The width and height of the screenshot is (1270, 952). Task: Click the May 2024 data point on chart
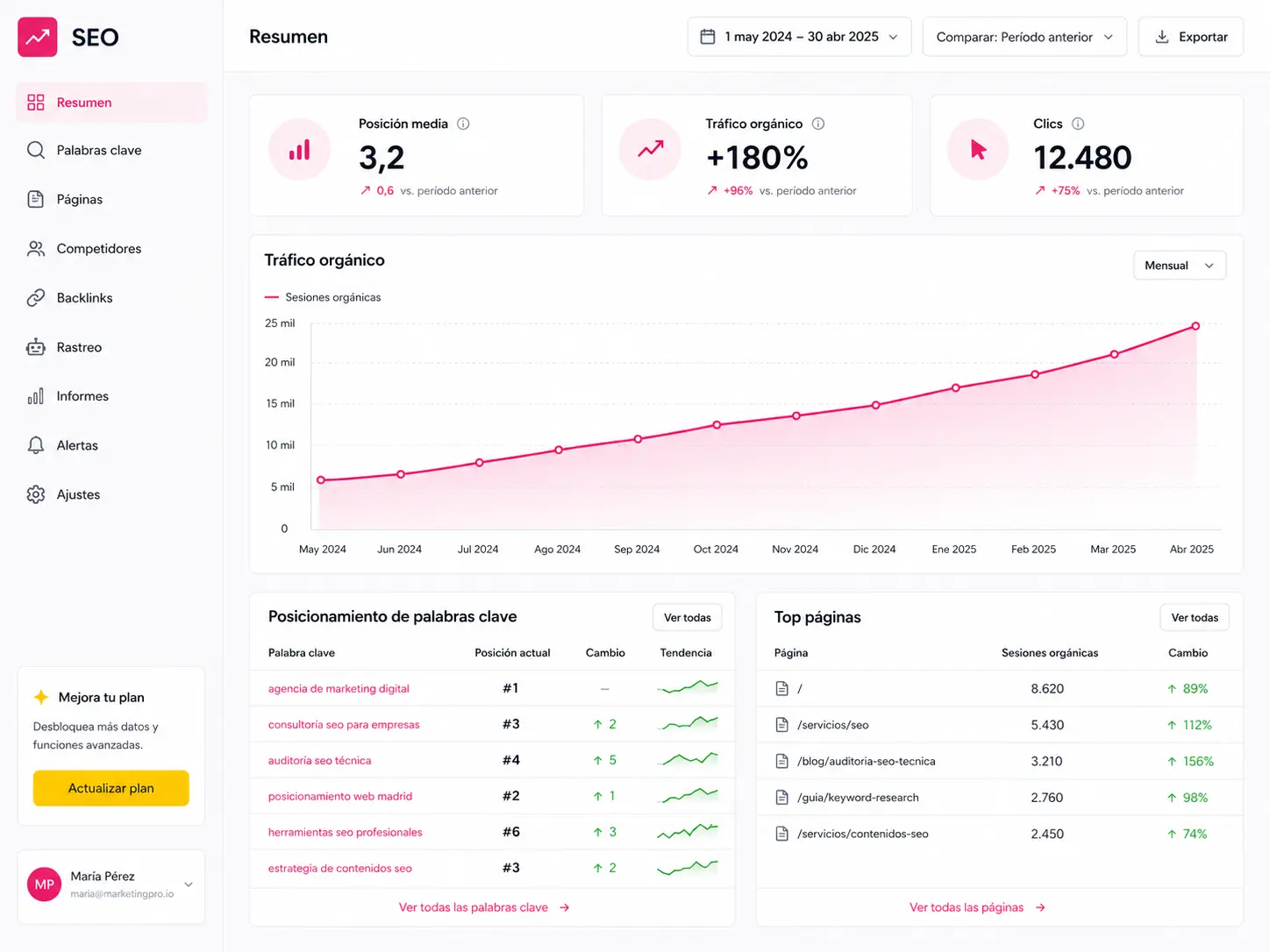click(x=321, y=480)
